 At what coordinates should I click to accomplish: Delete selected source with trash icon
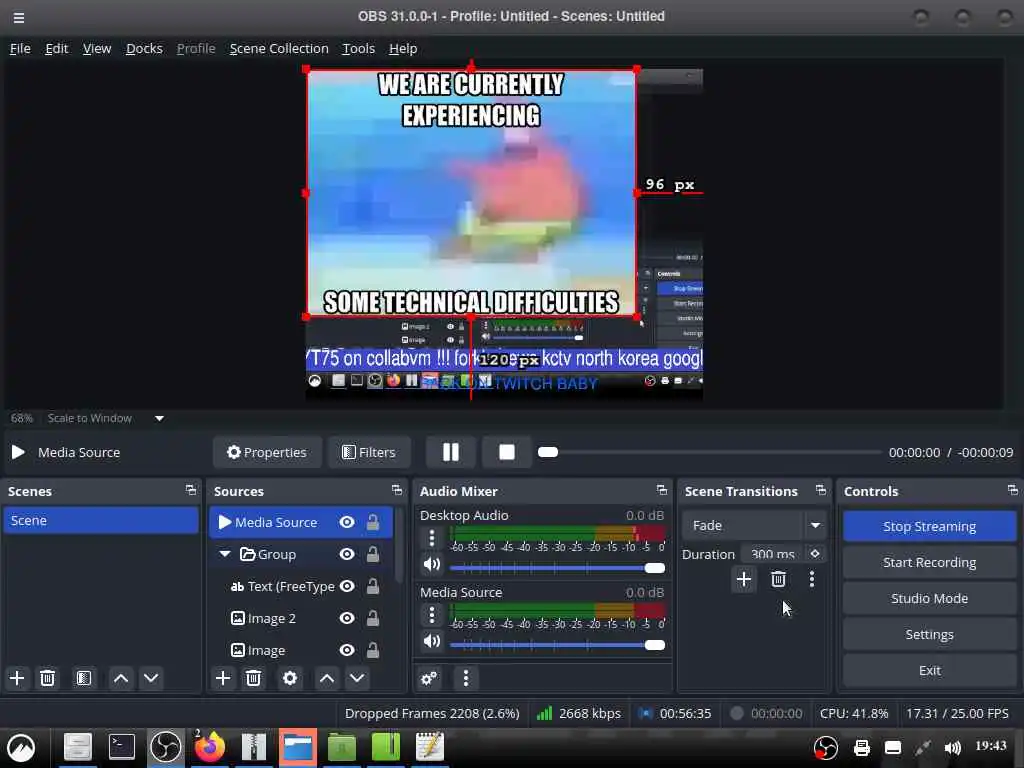(x=253, y=678)
